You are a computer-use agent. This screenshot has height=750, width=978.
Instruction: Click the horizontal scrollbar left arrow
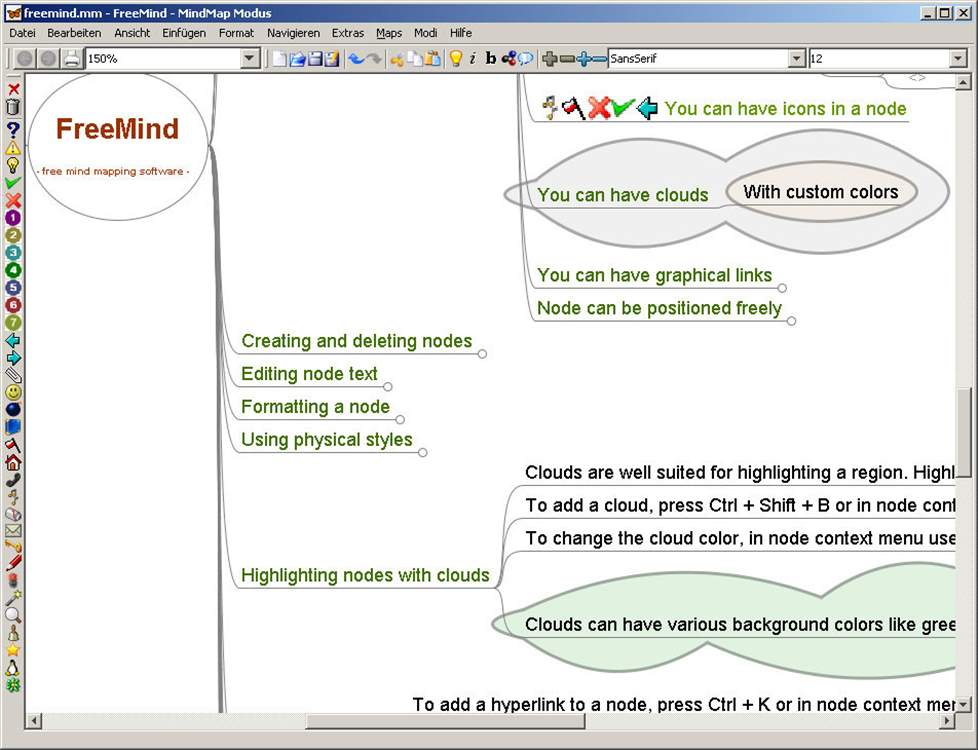(x=34, y=721)
